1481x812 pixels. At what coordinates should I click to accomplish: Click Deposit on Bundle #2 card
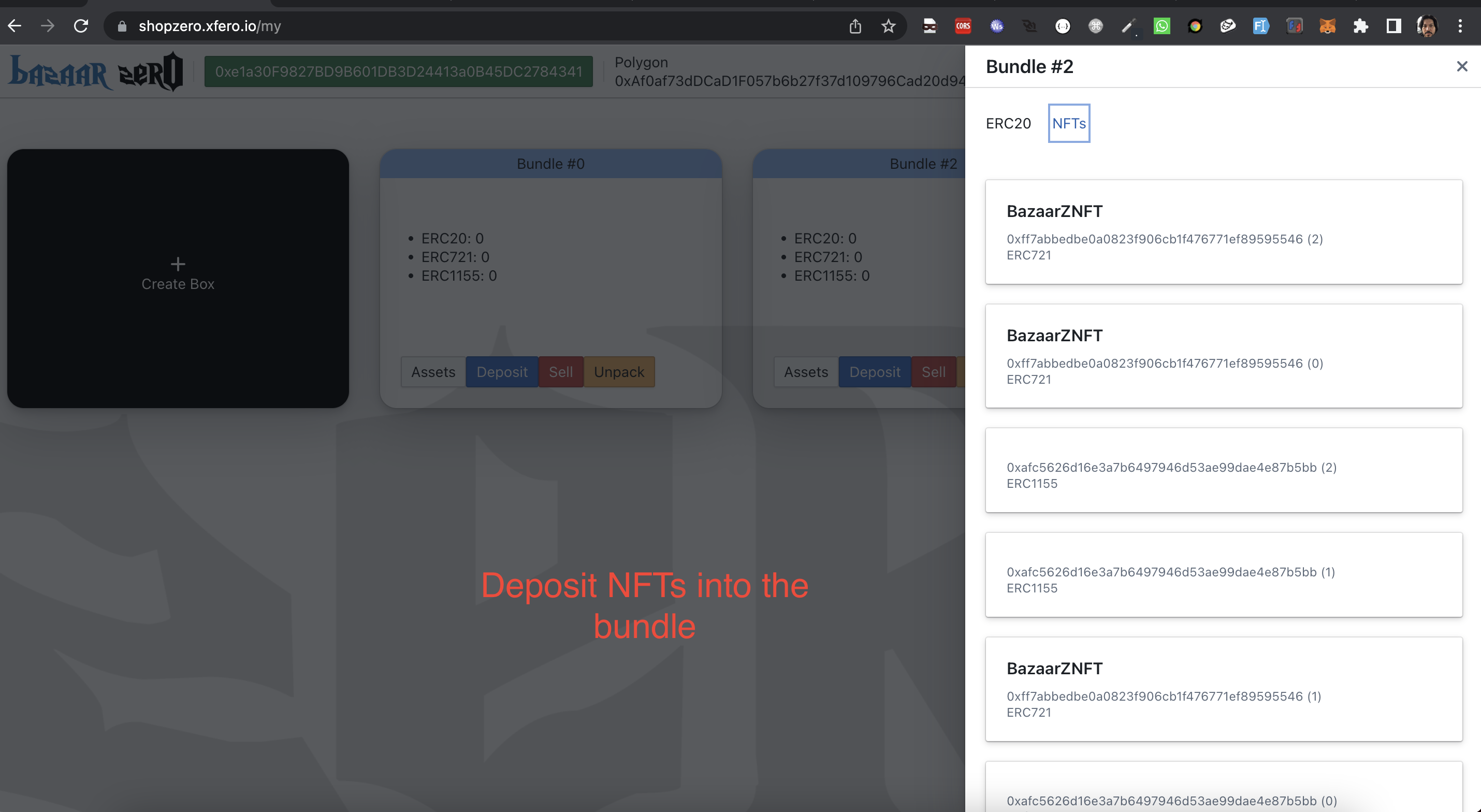875,372
